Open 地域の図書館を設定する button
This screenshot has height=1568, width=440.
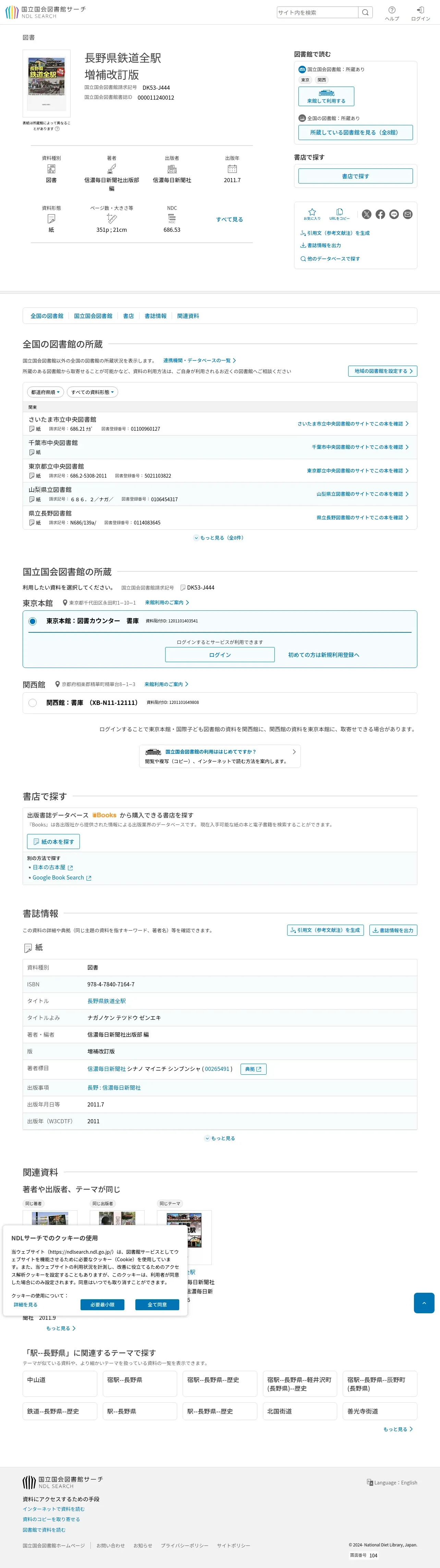click(383, 371)
